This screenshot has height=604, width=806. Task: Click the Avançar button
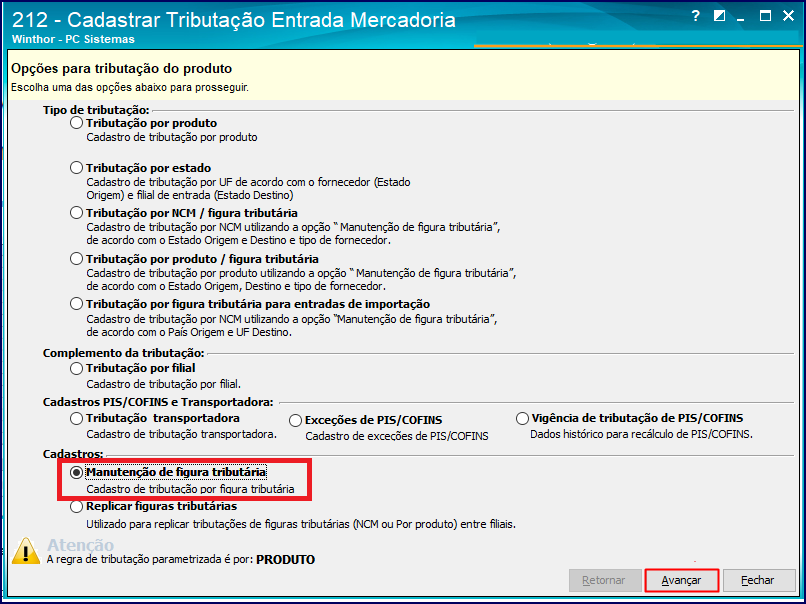pyautogui.click(x=681, y=580)
